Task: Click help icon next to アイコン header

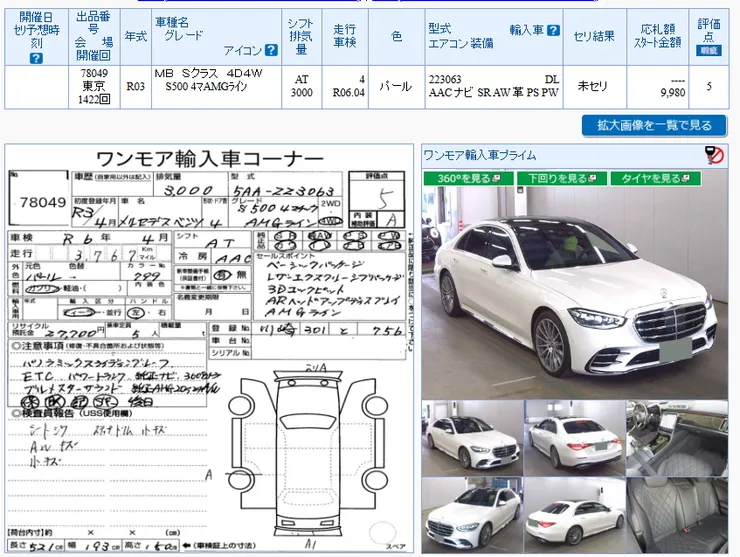Action: pos(271,50)
